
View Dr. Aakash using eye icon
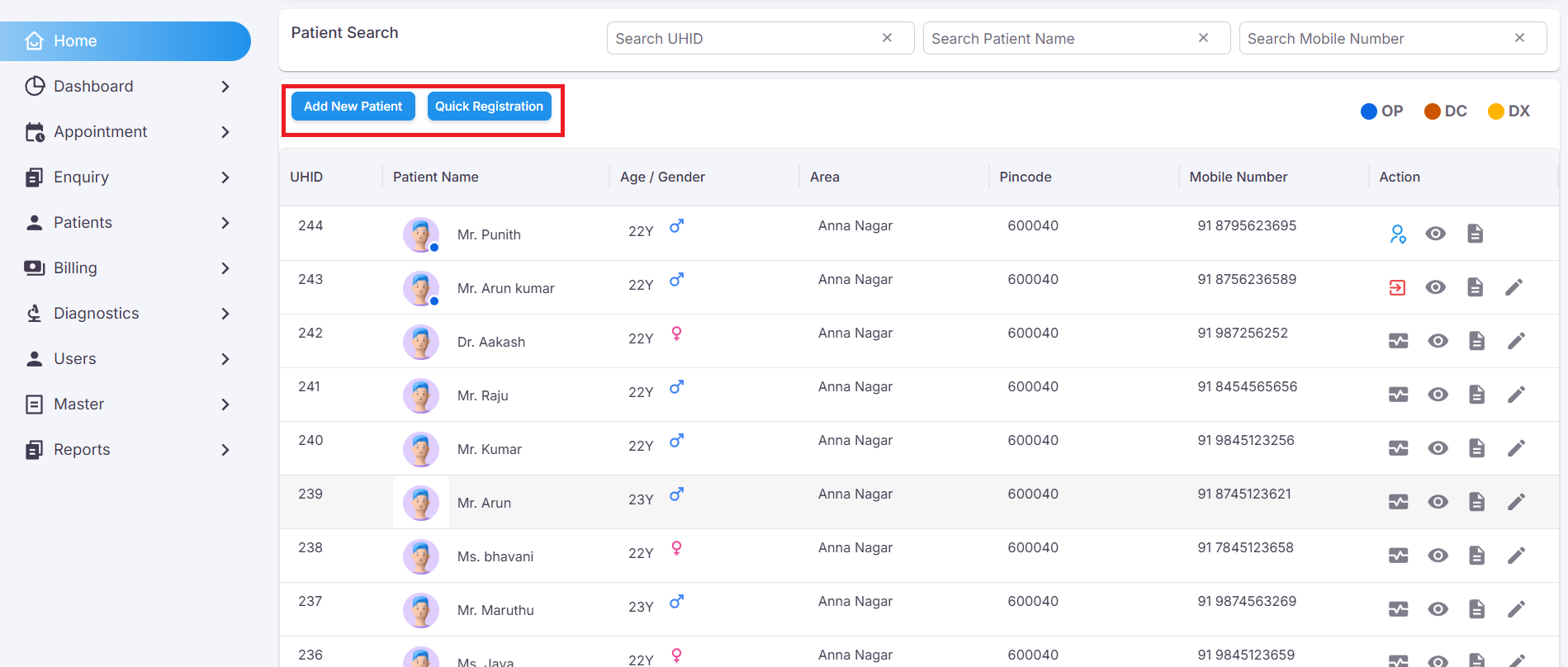(1438, 341)
